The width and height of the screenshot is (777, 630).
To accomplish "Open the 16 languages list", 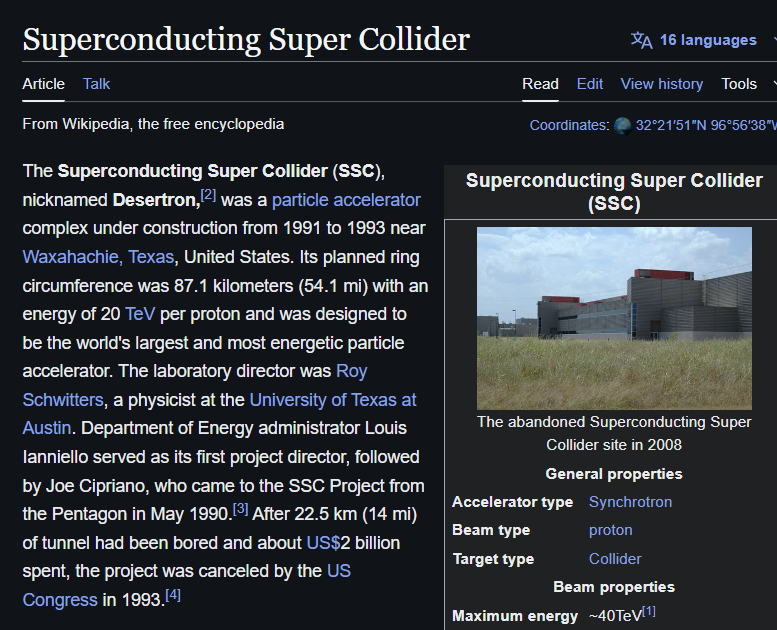I will point(708,40).
